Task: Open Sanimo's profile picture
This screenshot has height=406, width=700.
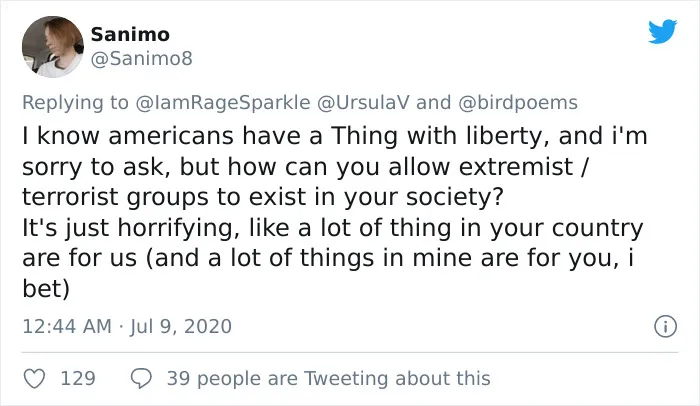Action: [x=53, y=46]
